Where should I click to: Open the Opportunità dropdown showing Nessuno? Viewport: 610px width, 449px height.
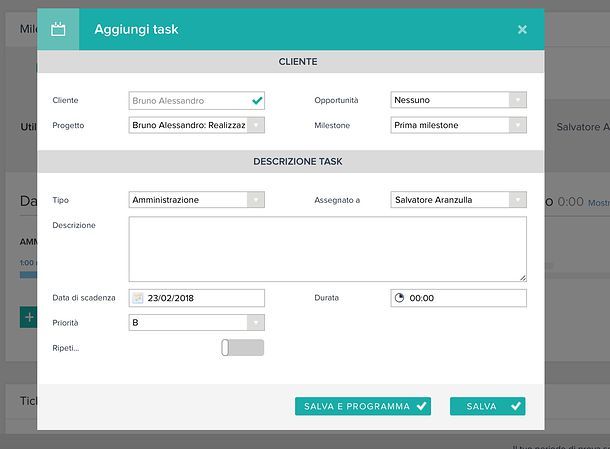(x=458, y=100)
